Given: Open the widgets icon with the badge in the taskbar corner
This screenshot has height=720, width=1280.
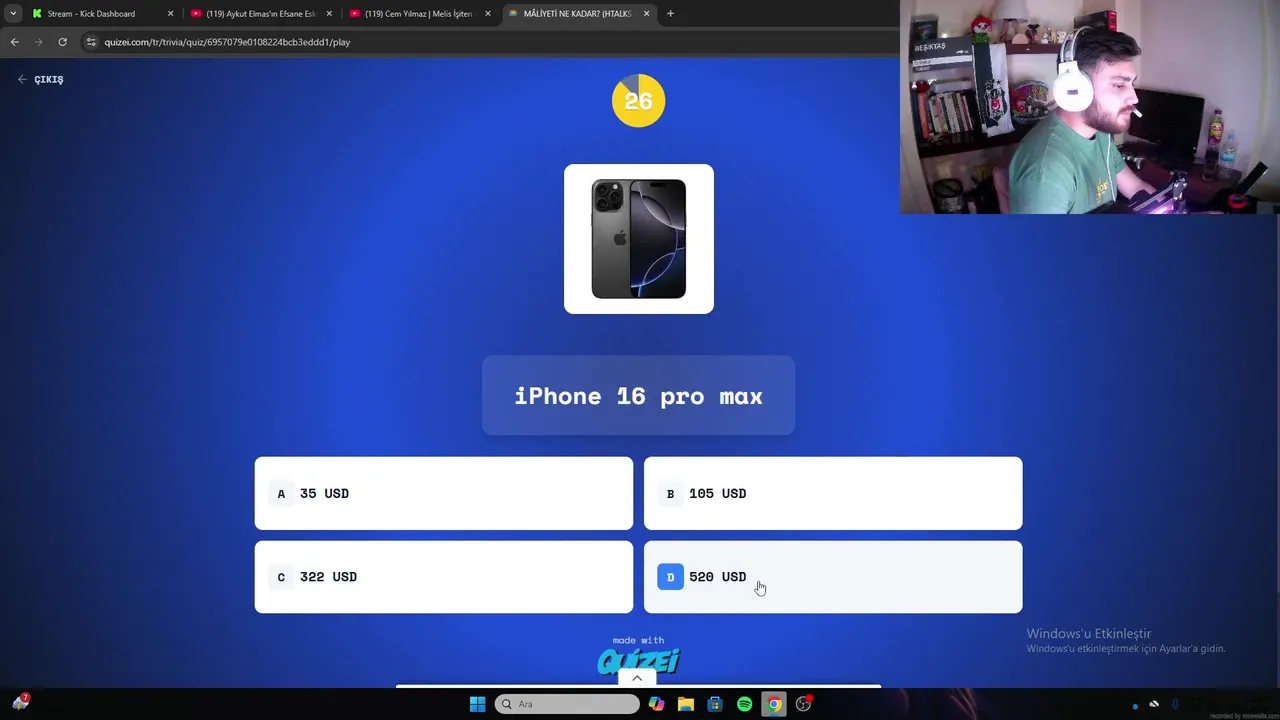Looking at the screenshot, I should 20,703.
